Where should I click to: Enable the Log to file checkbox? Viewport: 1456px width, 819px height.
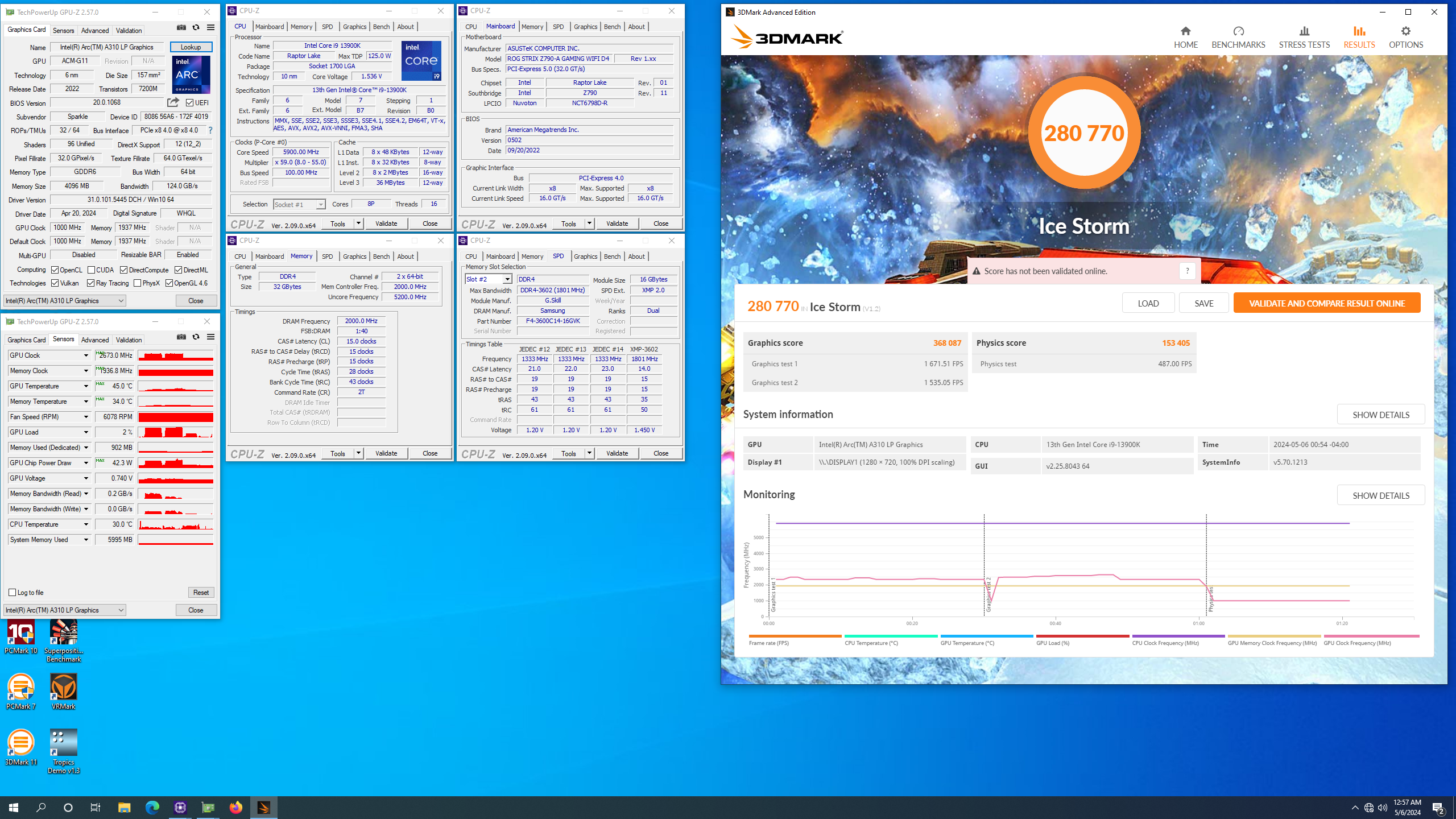[x=13, y=593]
